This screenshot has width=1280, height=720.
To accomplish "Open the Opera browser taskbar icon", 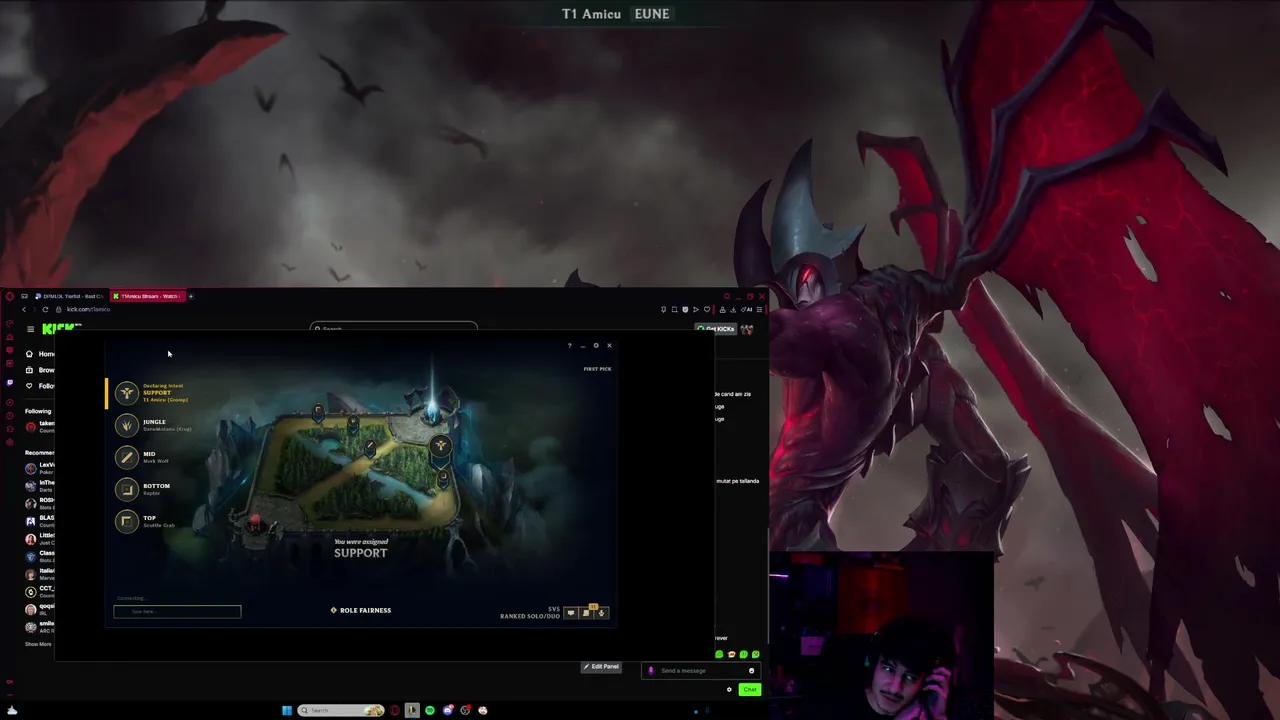I will coord(395,710).
